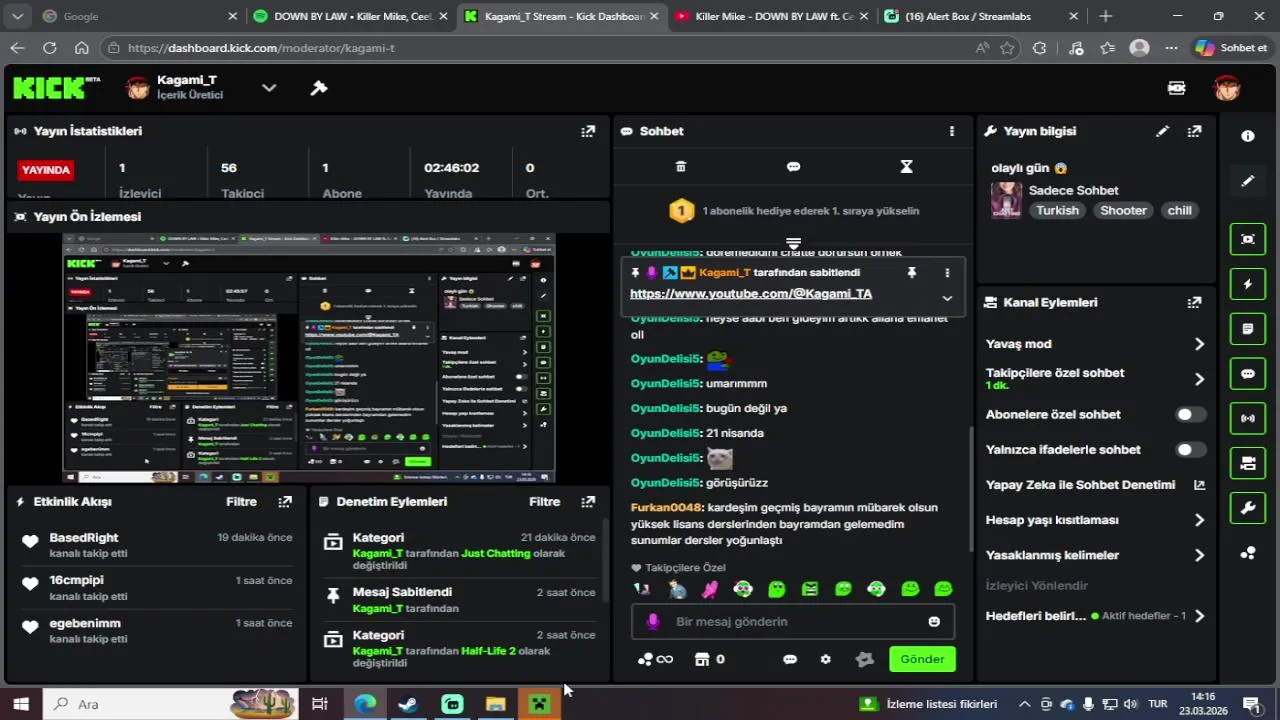Click the Shooter tag

pyautogui.click(x=1123, y=210)
